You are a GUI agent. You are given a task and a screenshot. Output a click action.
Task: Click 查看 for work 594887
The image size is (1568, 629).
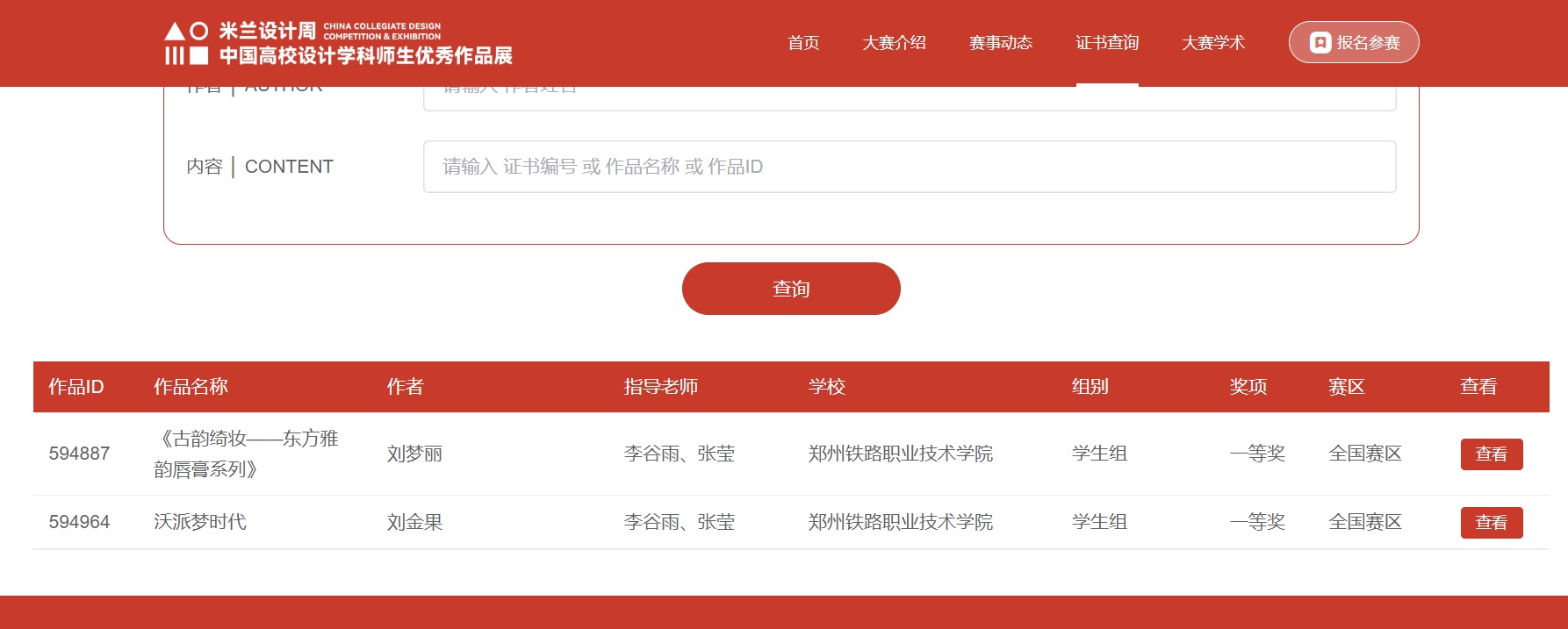[x=1491, y=454]
